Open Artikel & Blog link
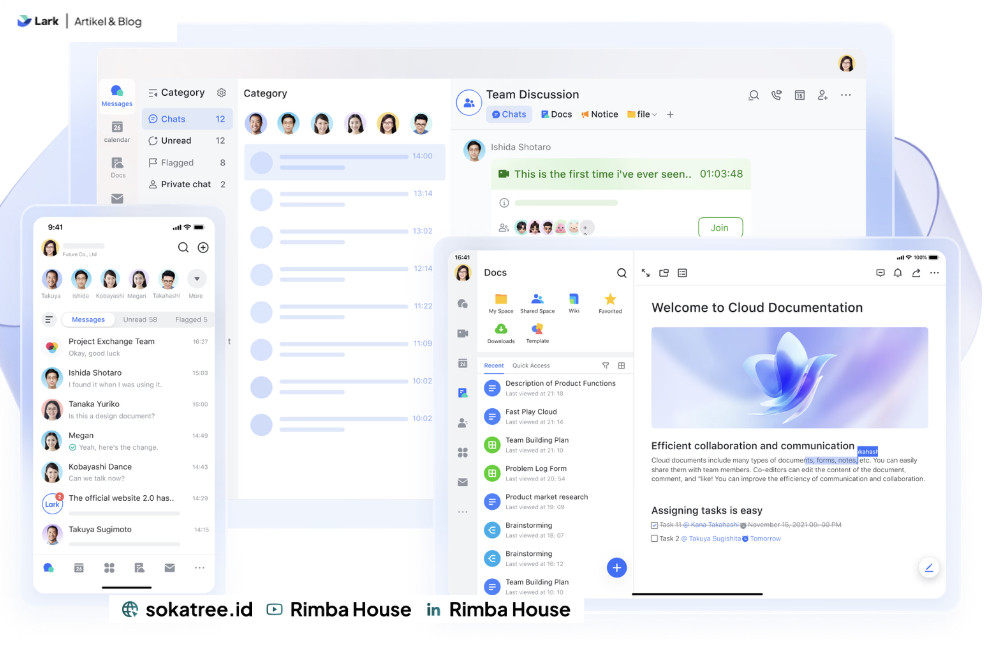 [108, 22]
